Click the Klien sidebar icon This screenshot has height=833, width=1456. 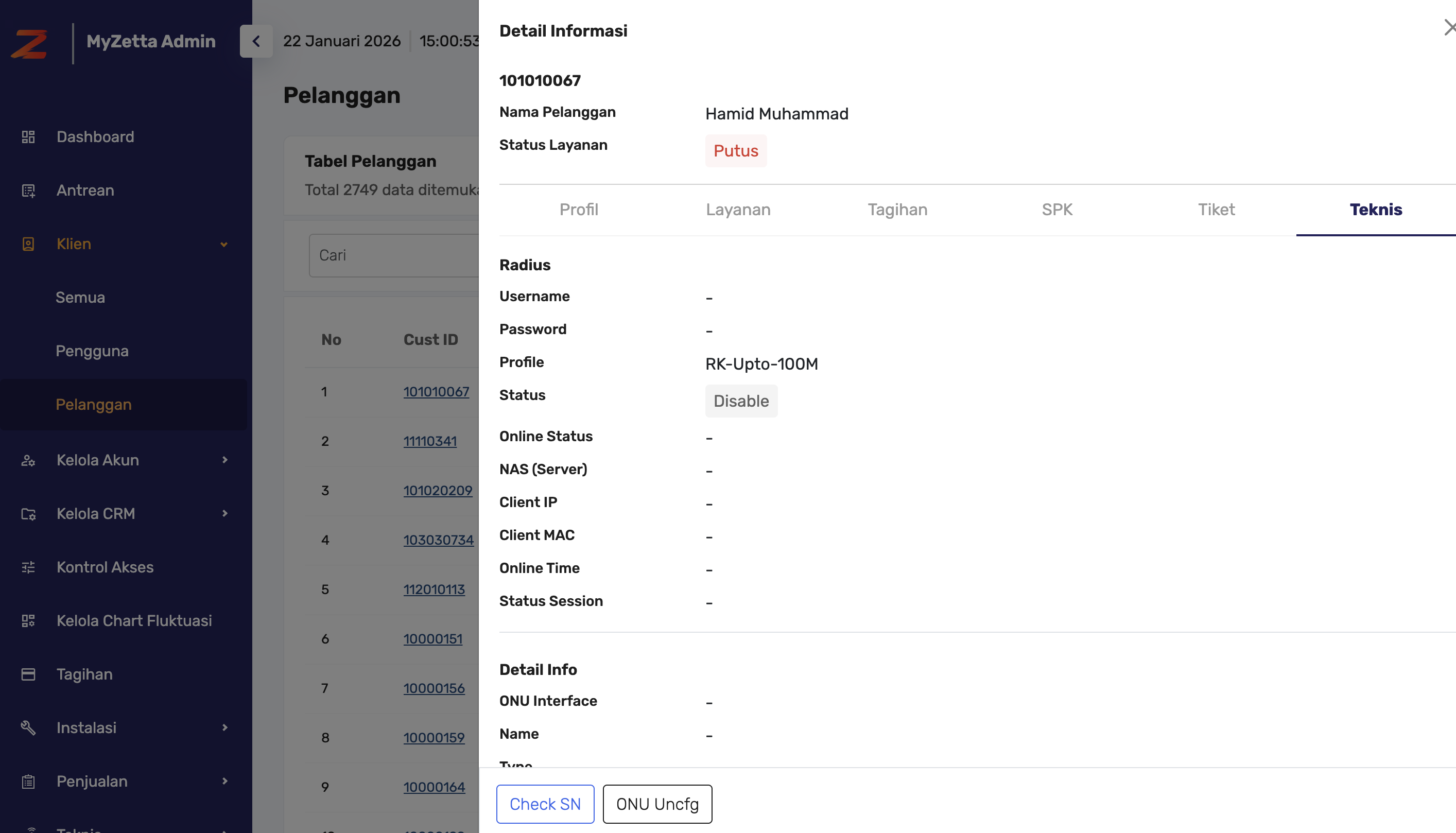pos(28,244)
